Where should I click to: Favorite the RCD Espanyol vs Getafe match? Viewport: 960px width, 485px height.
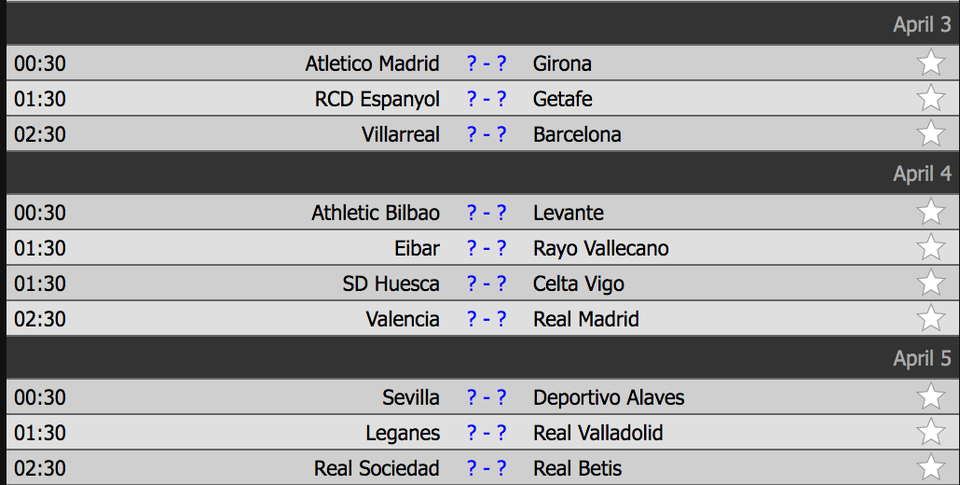pyautogui.click(x=931, y=98)
